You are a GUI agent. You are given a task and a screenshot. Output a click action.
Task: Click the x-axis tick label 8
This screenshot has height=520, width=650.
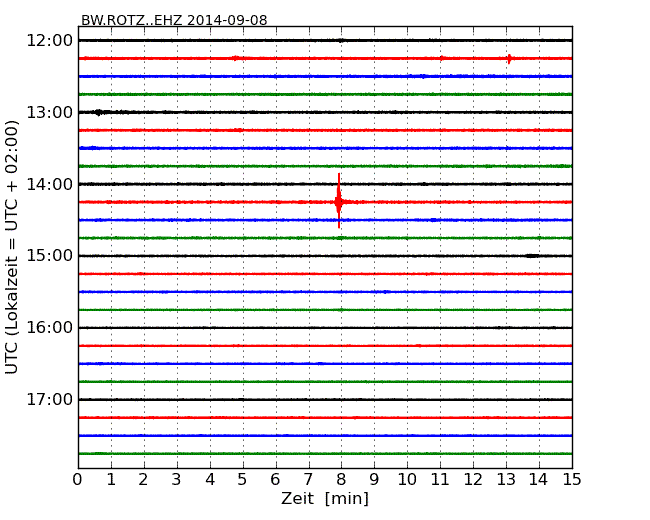point(341,480)
